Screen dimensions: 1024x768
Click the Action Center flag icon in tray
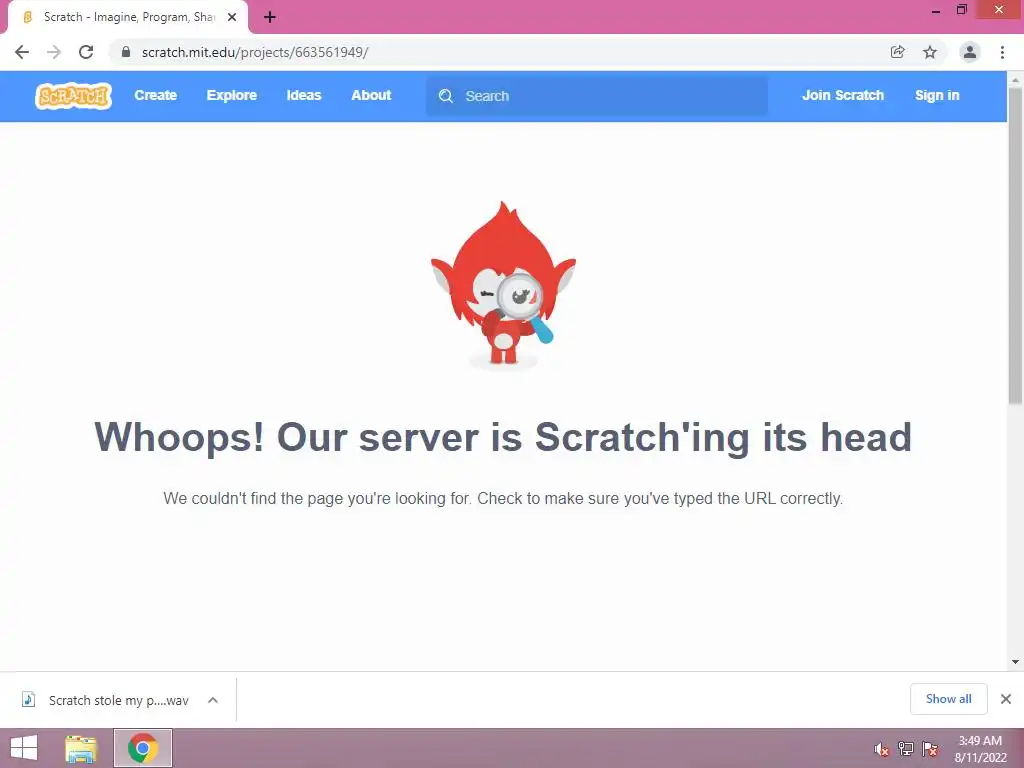[930, 749]
